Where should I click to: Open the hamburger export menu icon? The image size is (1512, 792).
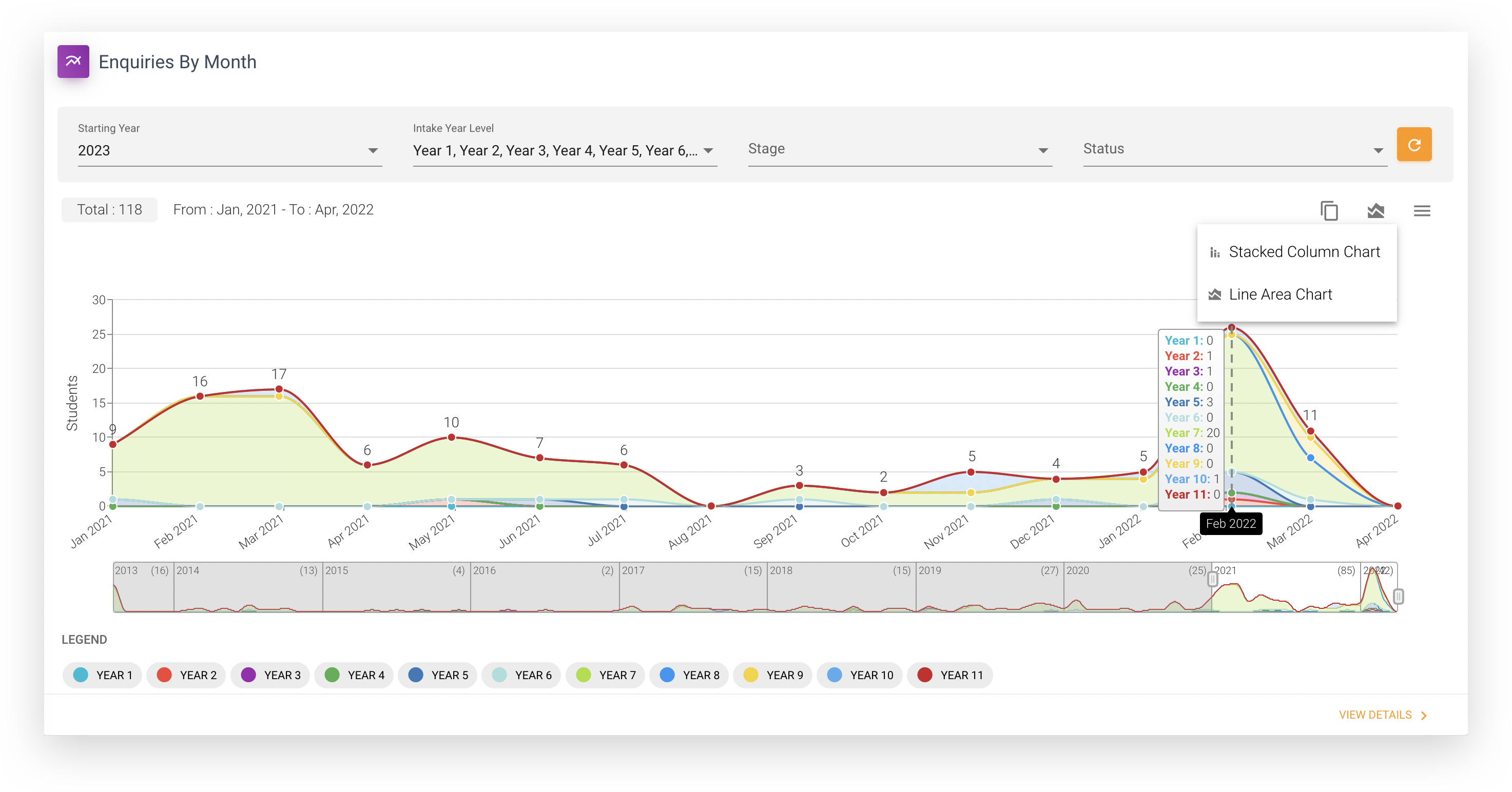coord(1422,211)
